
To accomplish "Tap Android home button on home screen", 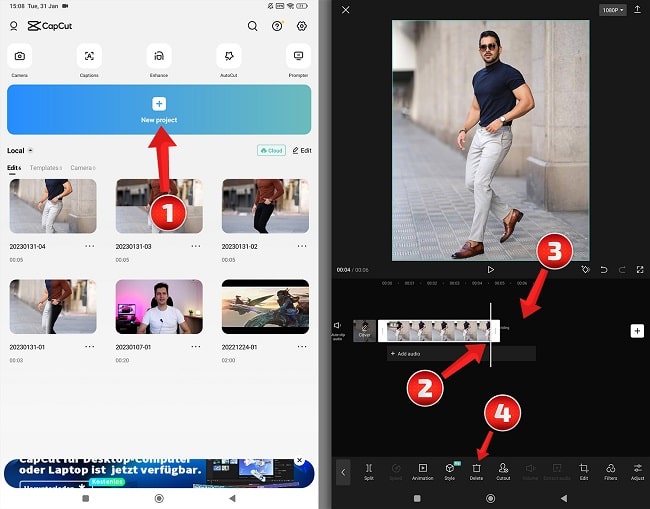I will point(159,498).
